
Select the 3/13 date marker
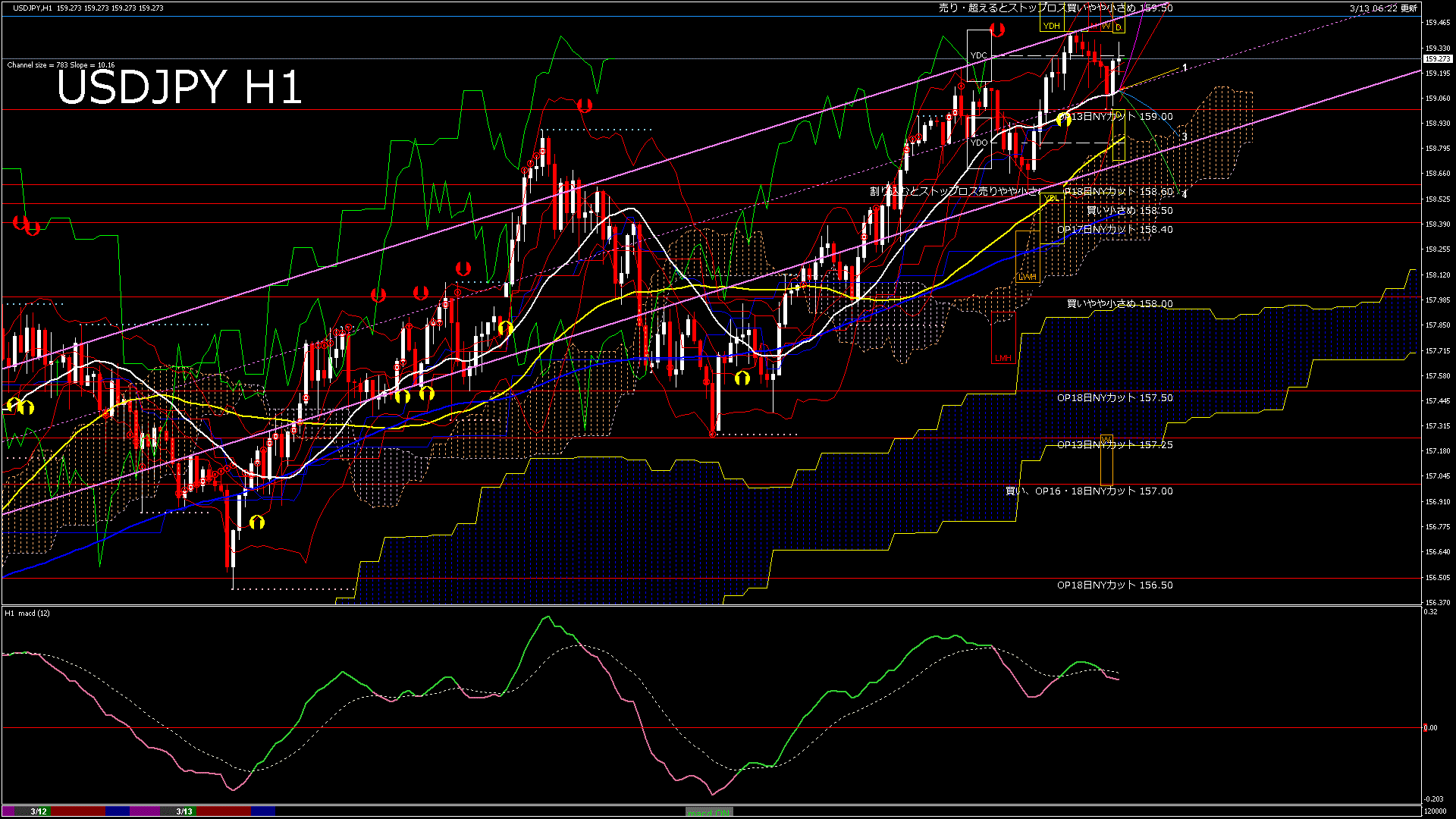184,811
